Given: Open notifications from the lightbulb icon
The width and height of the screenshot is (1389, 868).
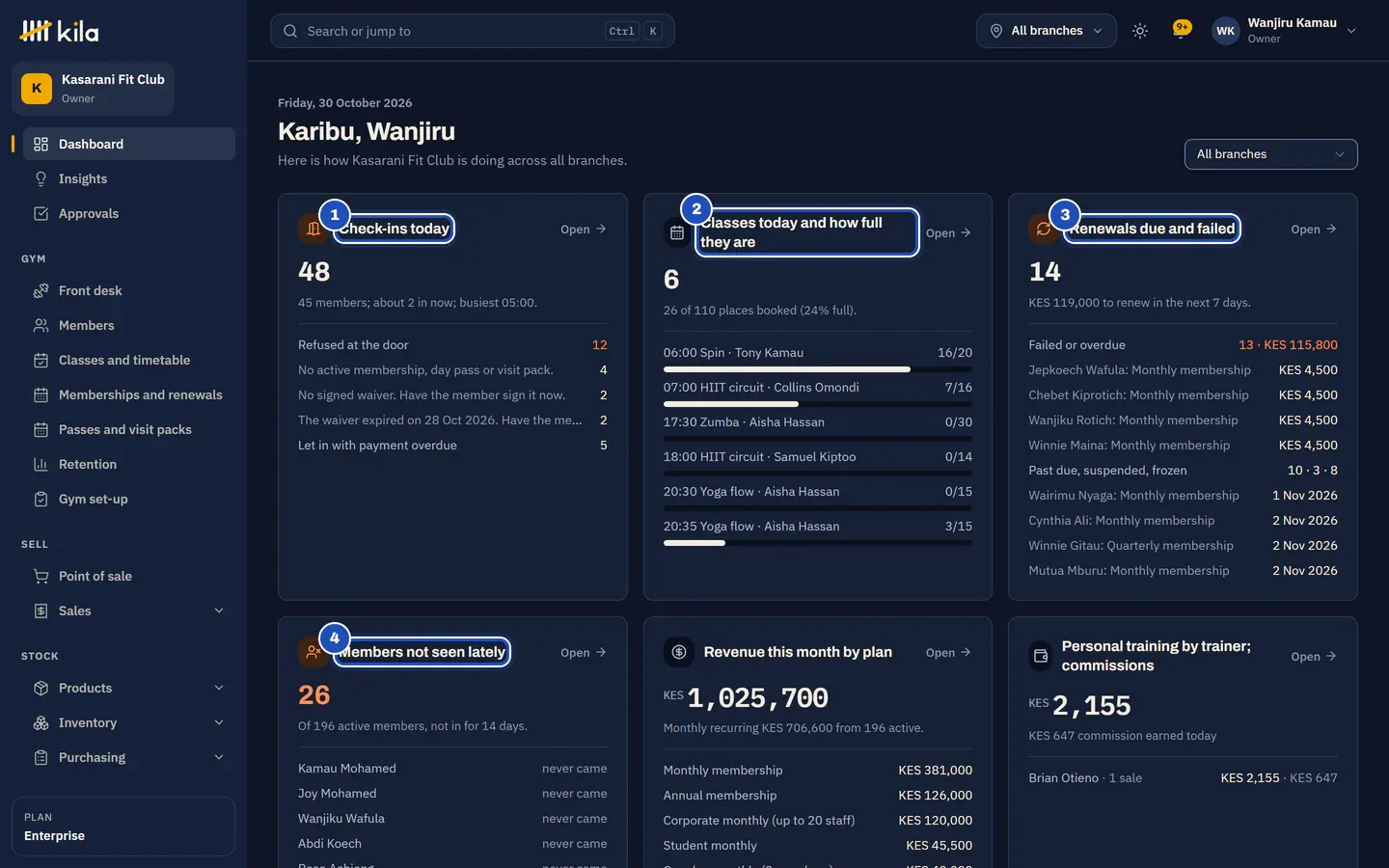Looking at the screenshot, I should (x=1181, y=30).
